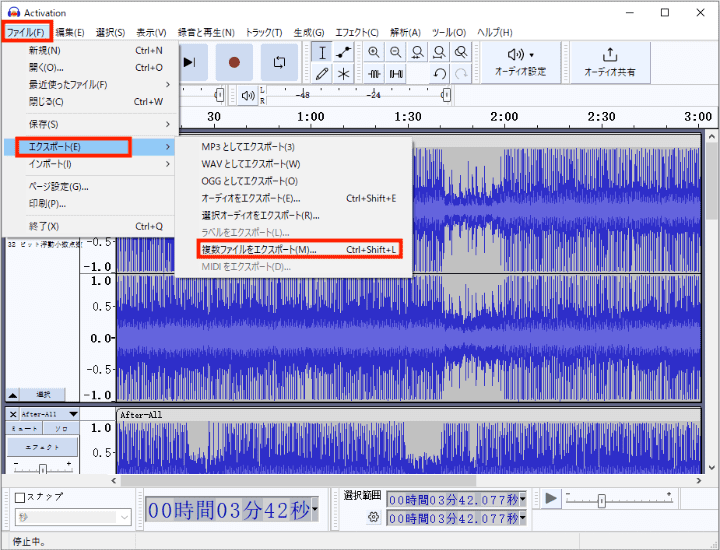Choose 開く(O)... from File menu

click(x=90, y=67)
